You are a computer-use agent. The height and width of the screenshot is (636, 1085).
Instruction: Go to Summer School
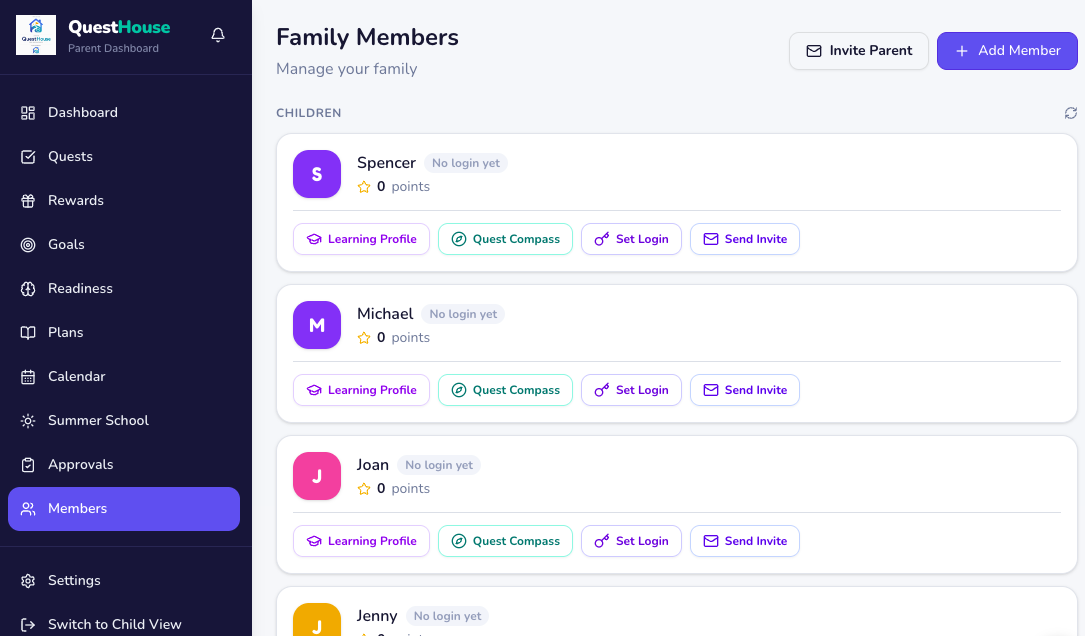pyautogui.click(x=124, y=421)
